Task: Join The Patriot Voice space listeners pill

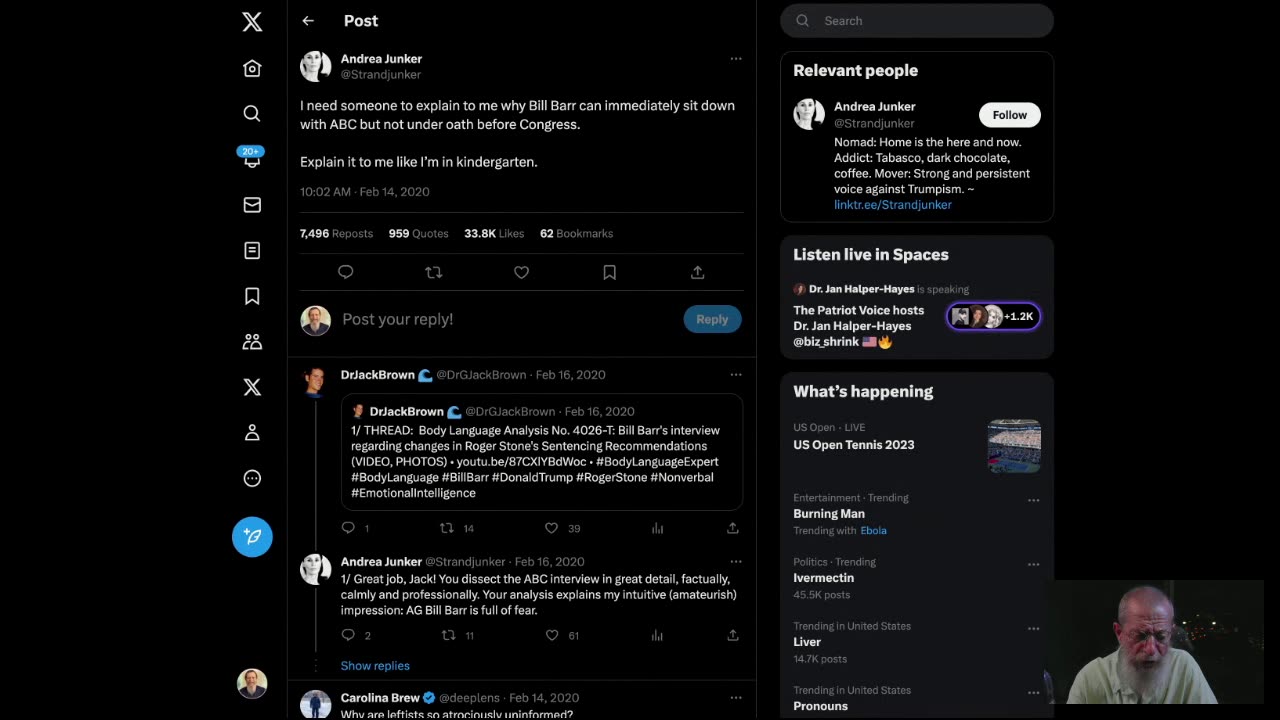Action: point(993,317)
